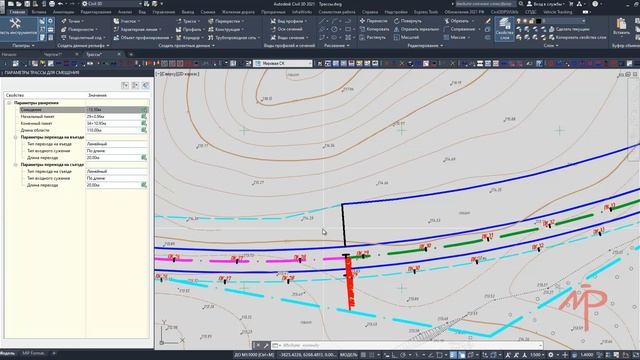Toggle МОДЕЛЬ space button in status bar
The height and width of the screenshot is (360, 640).
(348, 355)
